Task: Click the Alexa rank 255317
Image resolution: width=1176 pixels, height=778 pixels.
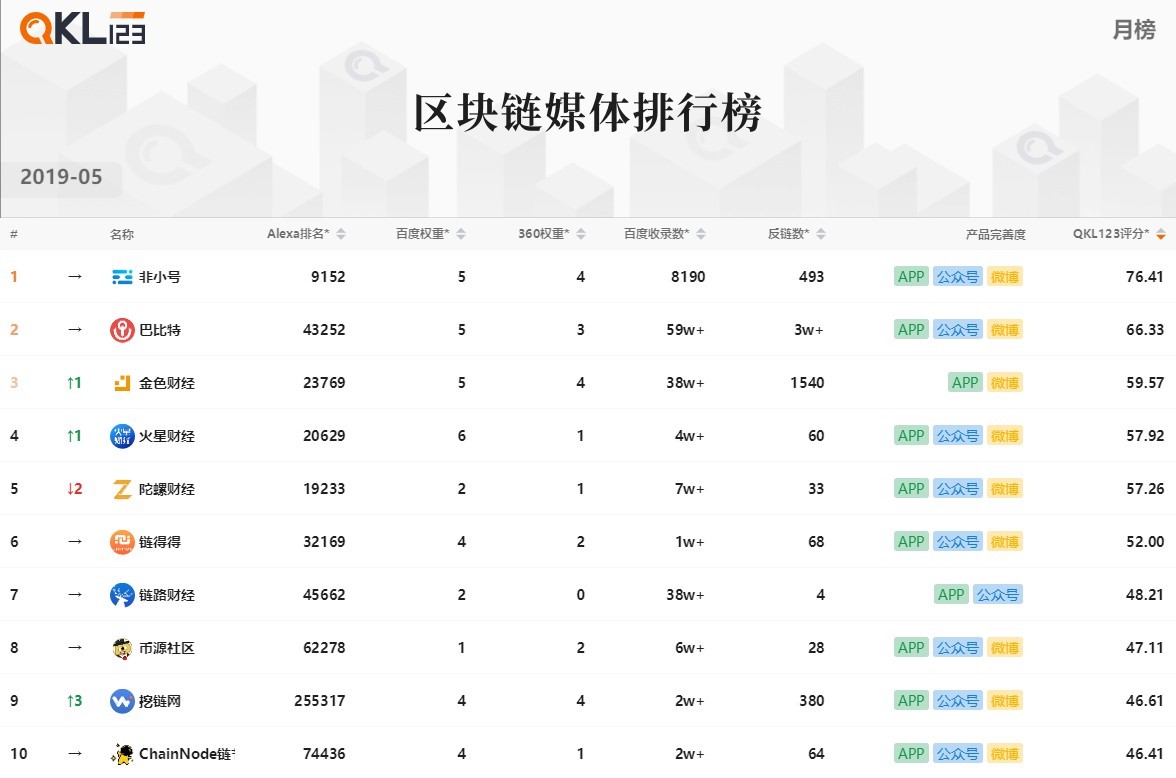Action: [320, 701]
